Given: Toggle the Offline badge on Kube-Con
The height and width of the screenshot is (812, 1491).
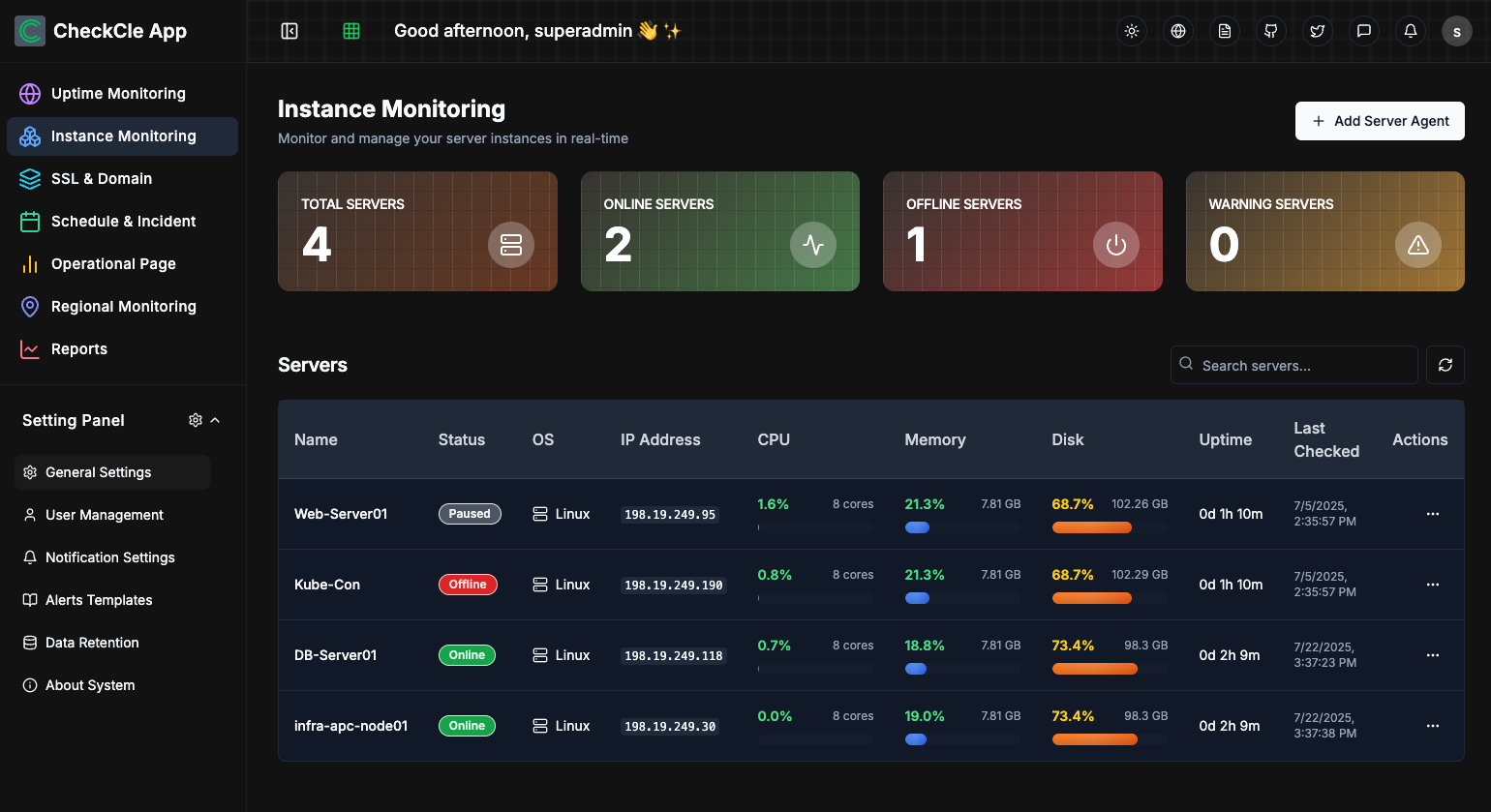Looking at the screenshot, I should 468,585.
